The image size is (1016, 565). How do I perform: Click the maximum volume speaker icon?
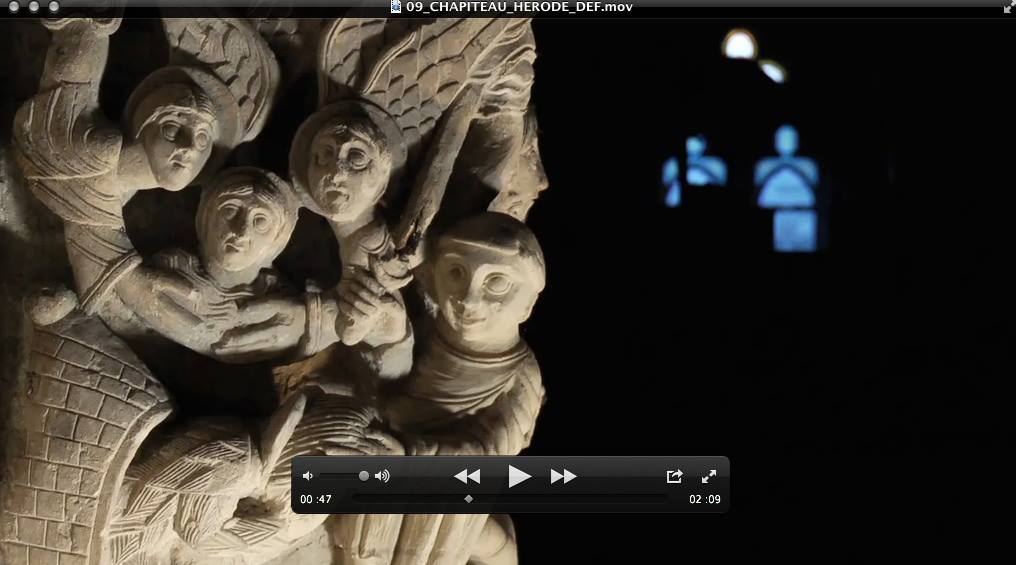tap(382, 476)
